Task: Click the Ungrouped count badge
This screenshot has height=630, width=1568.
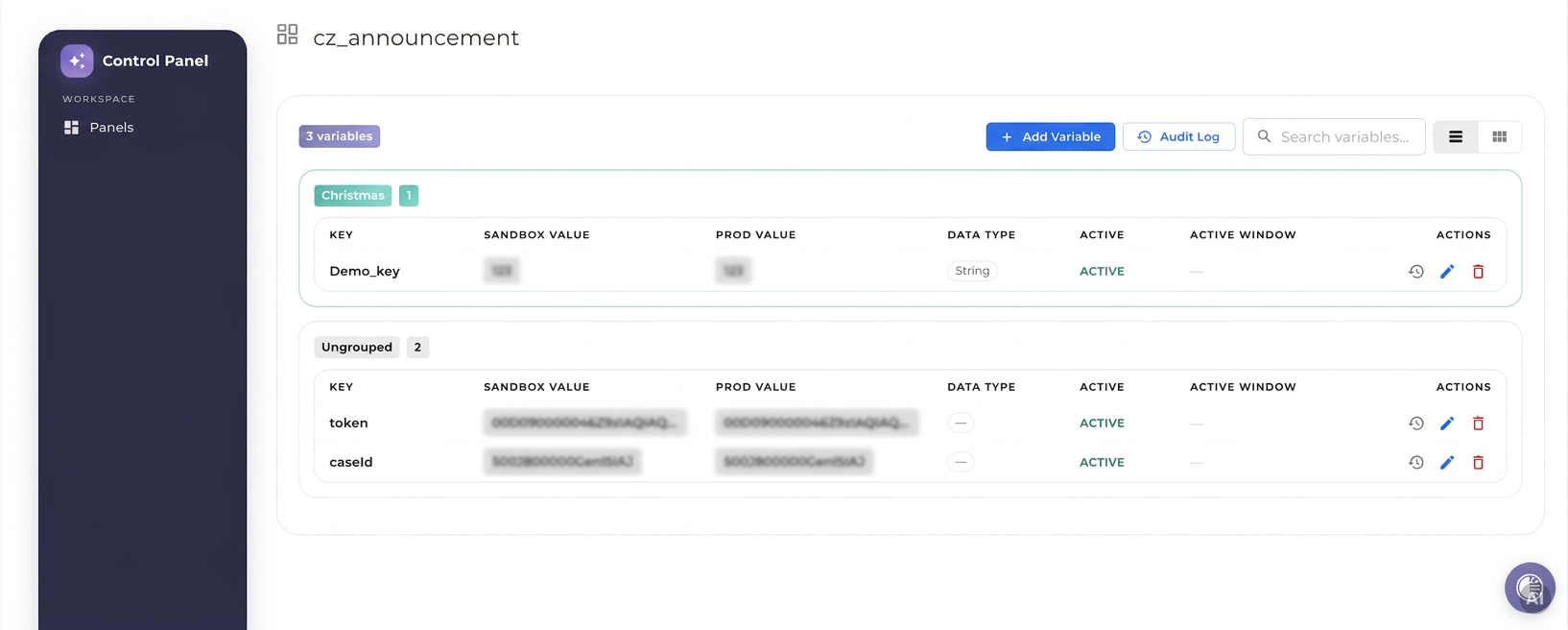Action: point(417,348)
